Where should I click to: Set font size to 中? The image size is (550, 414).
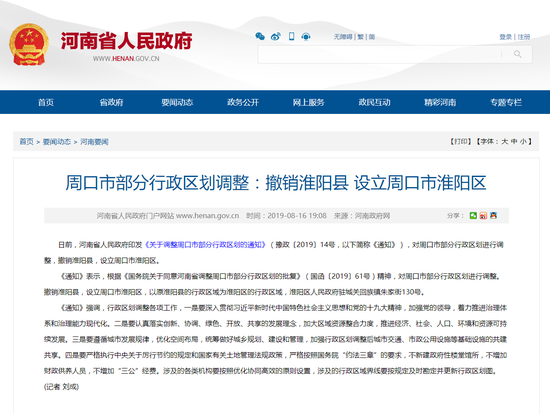coord(514,141)
